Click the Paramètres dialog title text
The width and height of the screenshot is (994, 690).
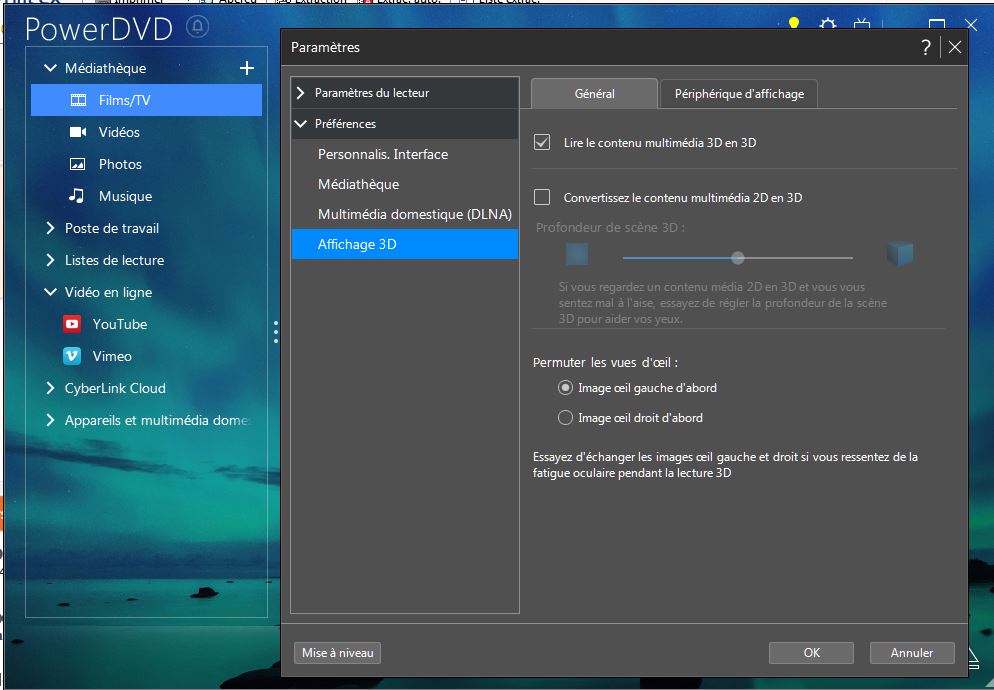click(x=325, y=47)
